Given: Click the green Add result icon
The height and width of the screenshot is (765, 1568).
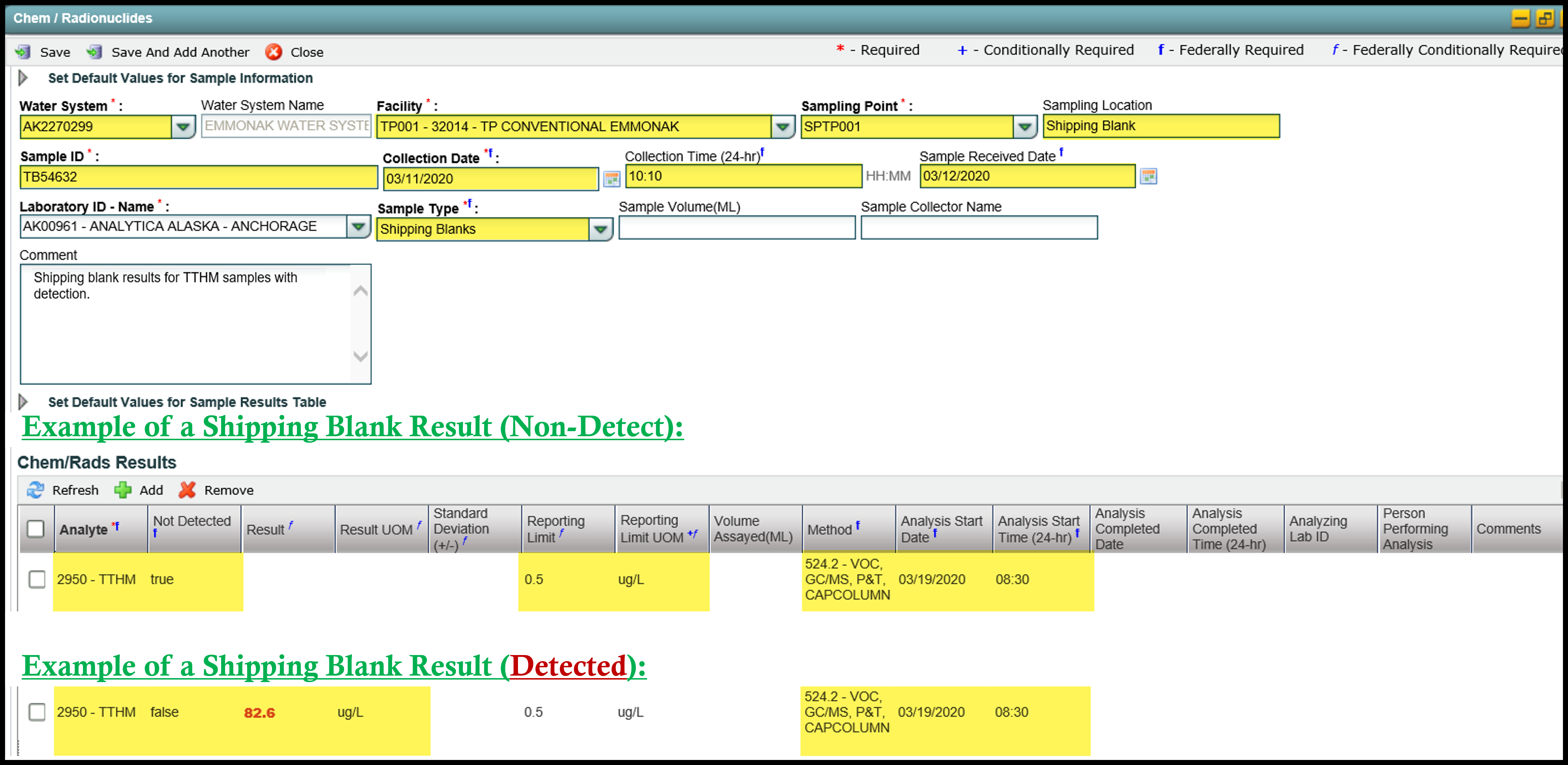Looking at the screenshot, I should tap(123, 490).
